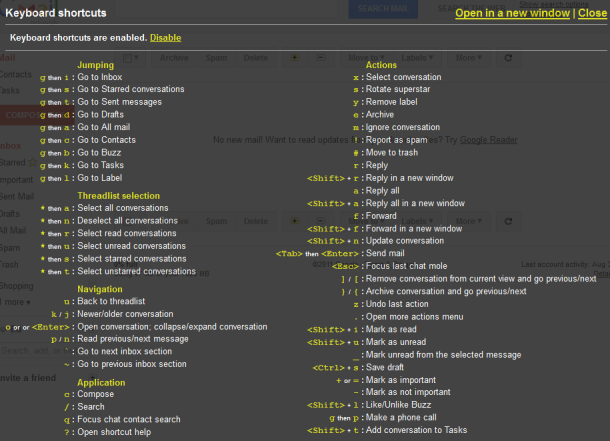Click the 'Newer/older conversation' shortcut row
This screenshot has height=441, width=610.
tap(112, 314)
